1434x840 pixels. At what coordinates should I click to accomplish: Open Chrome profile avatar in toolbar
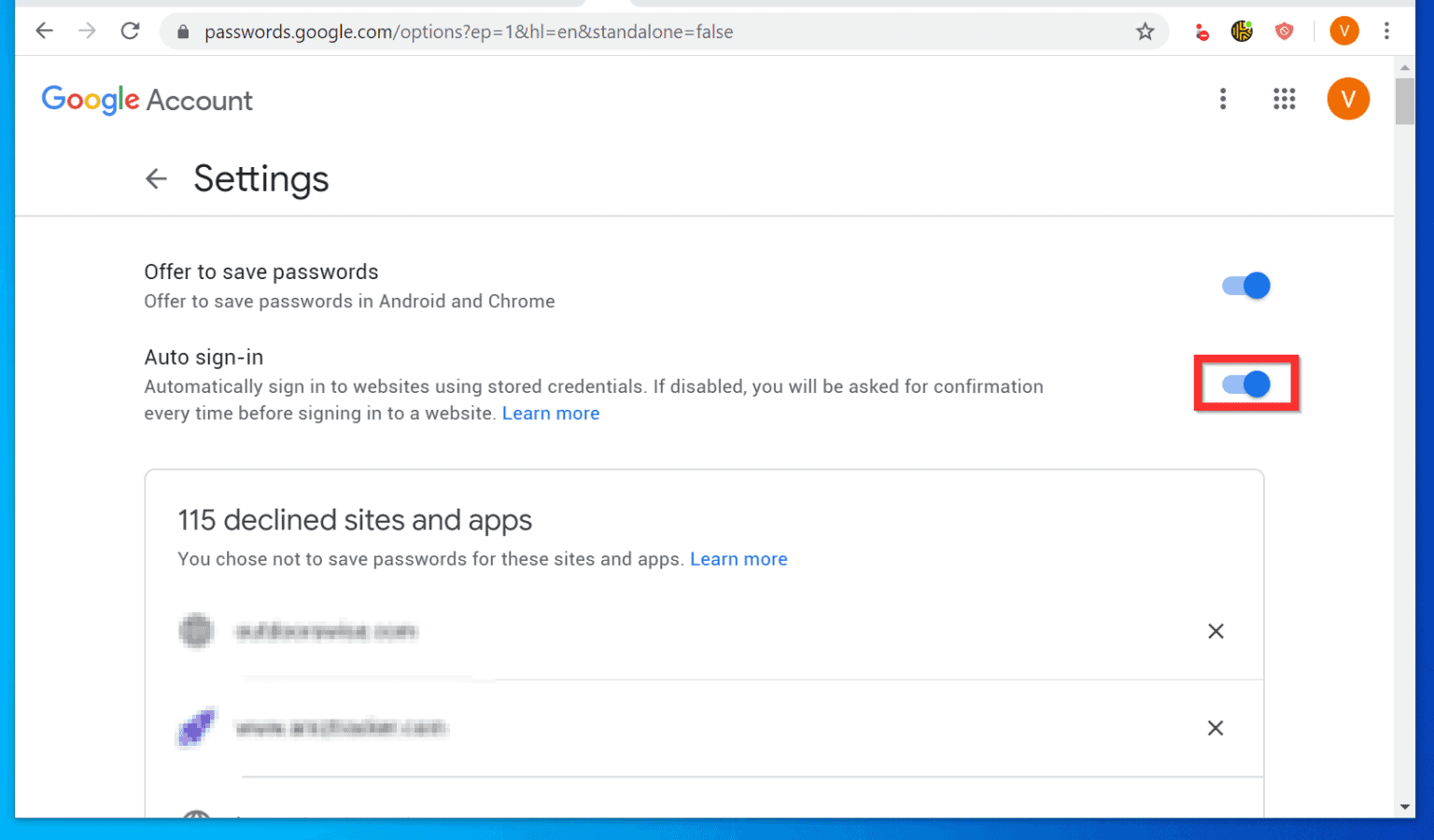point(1344,31)
